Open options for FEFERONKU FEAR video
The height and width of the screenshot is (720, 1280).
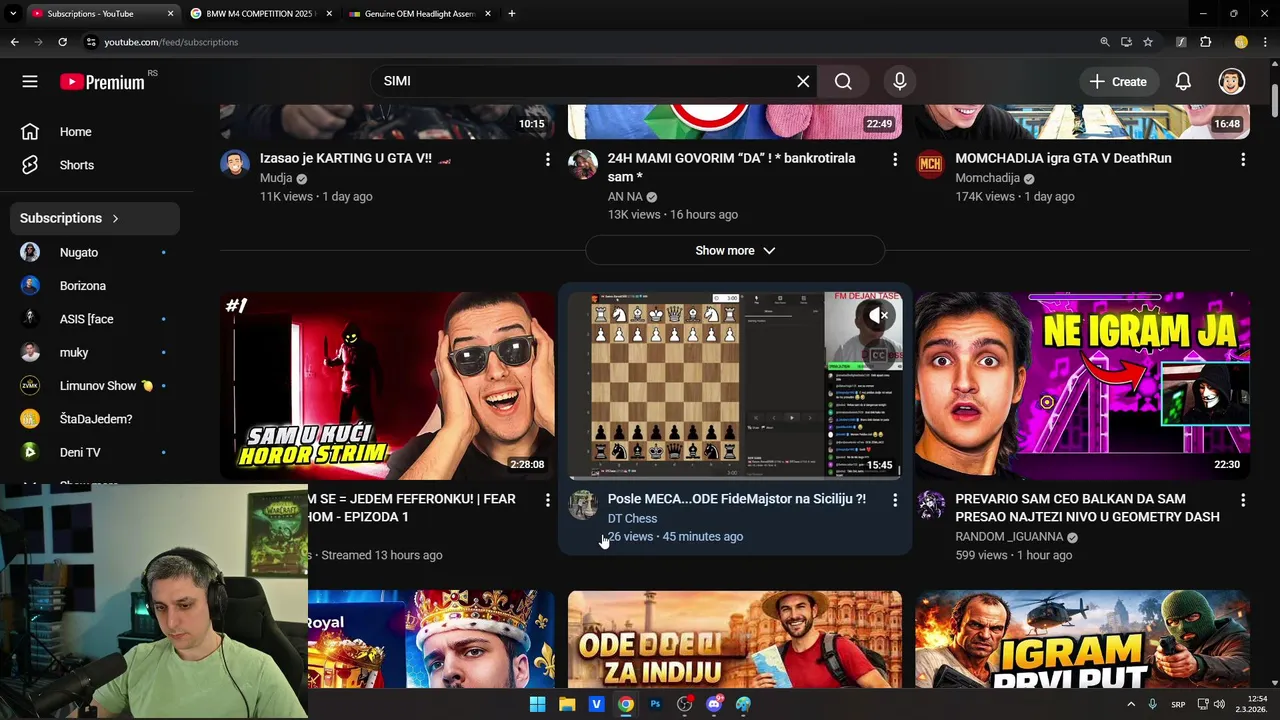[x=547, y=500]
